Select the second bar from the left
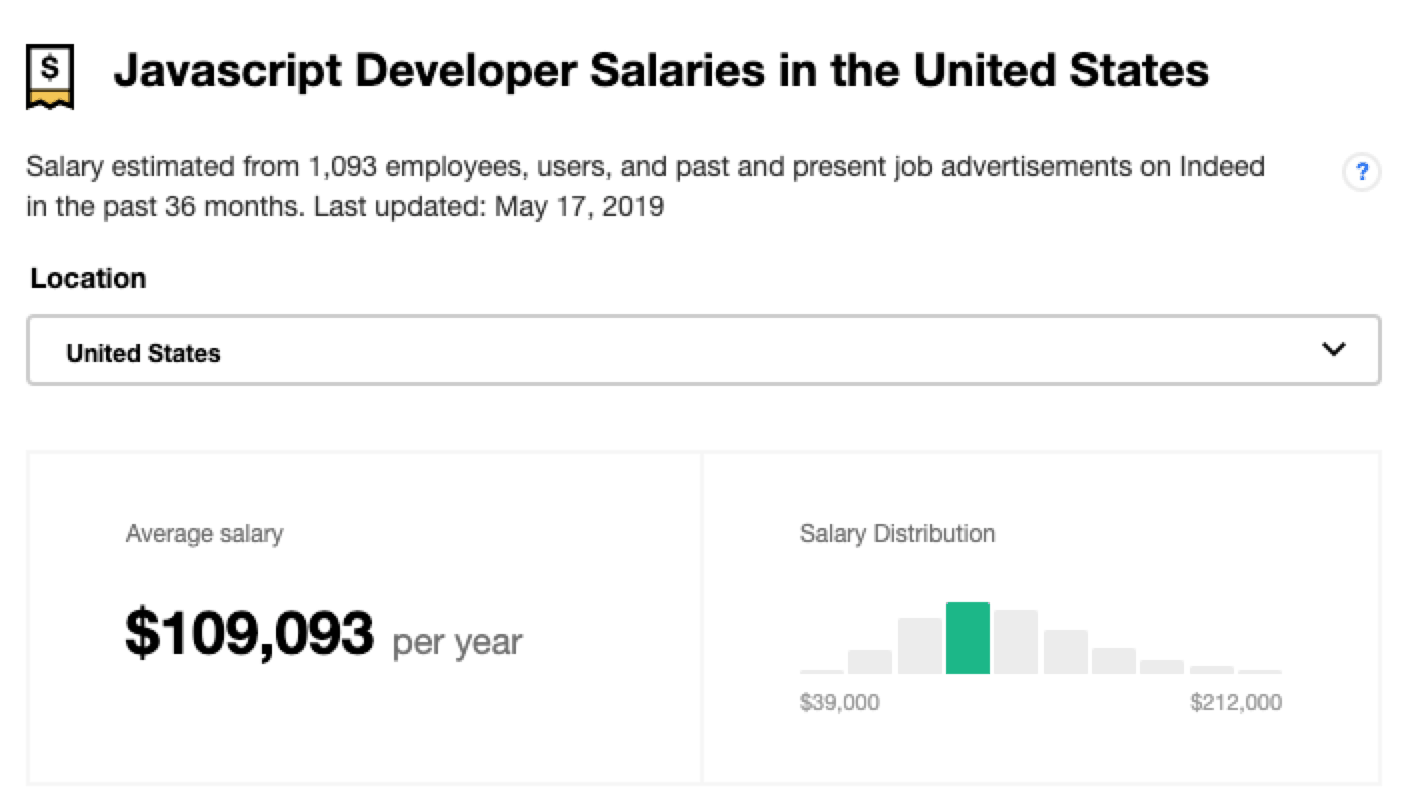The width and height of the screenshot is (1414, 812). pos(869,663)
